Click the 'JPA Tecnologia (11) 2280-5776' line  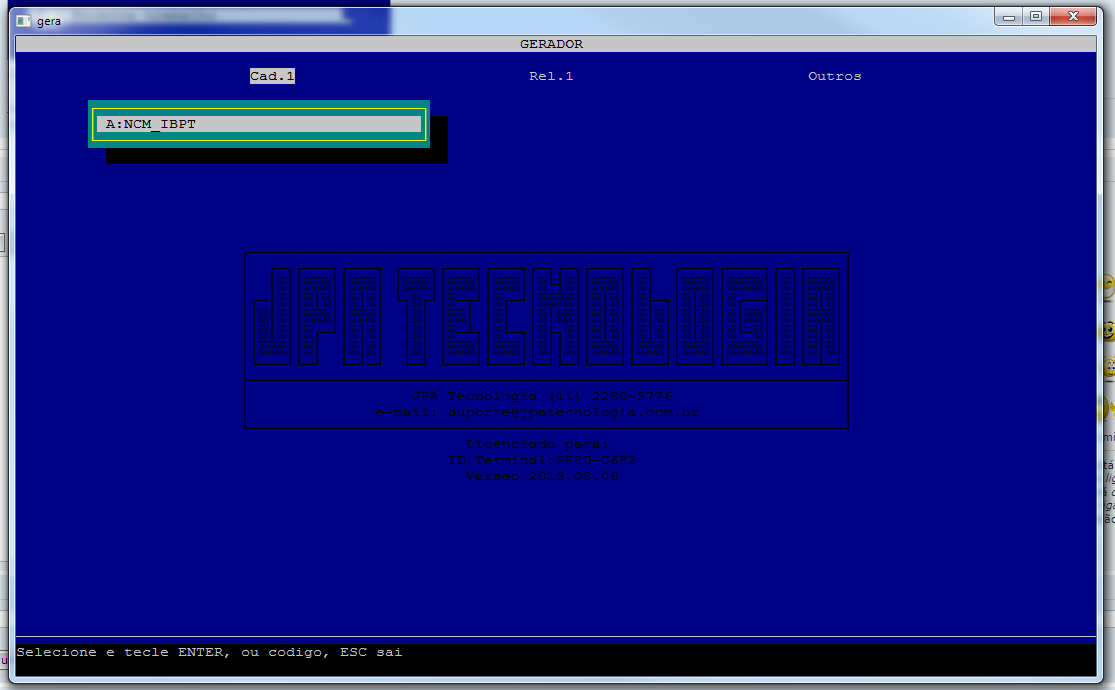pos(542,396)
